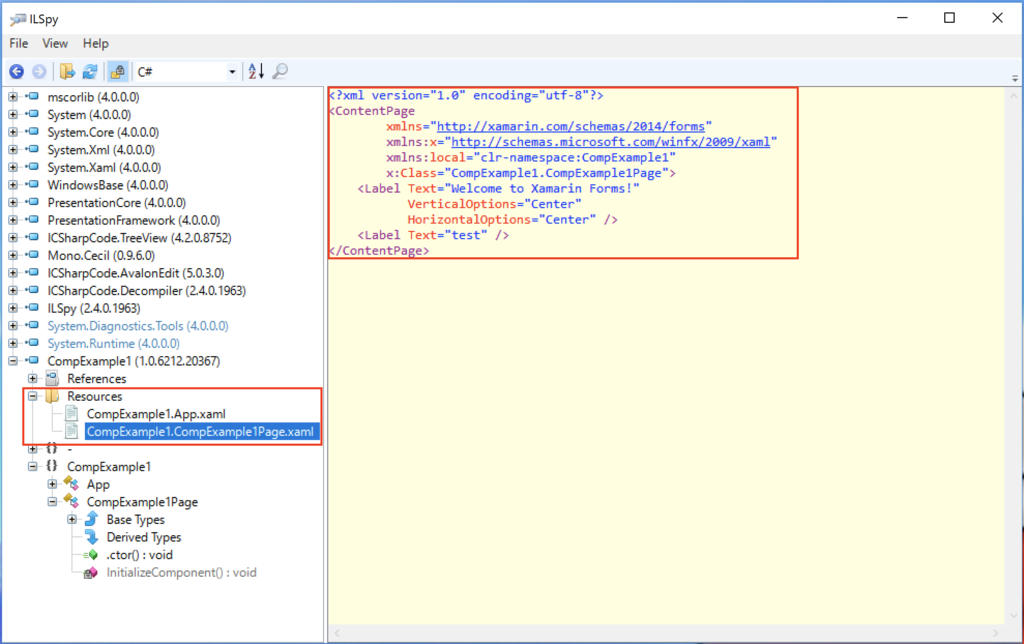
Task: Select ICSharpCode.TreeView assembly
Action: (x=139, y=238)
